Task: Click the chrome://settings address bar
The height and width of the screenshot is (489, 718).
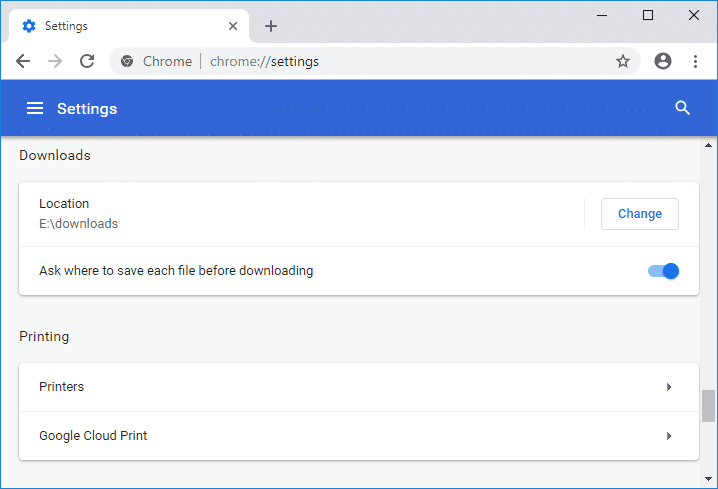Action: click(x=400, y=61)
